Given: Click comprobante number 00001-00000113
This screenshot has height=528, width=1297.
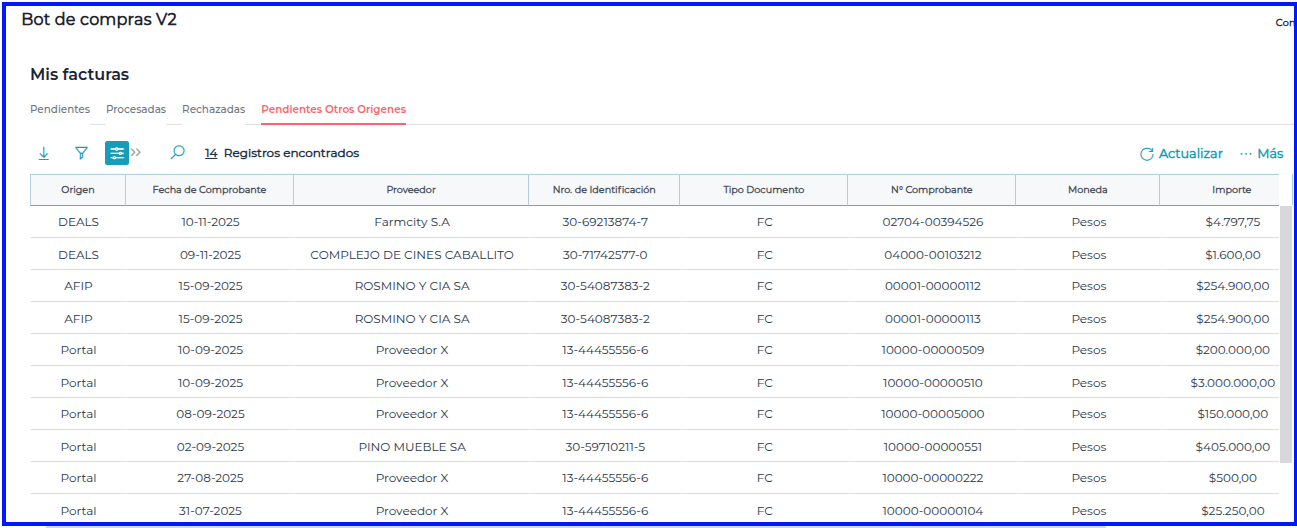Looking at the screenshot, I should coord(932,319).
